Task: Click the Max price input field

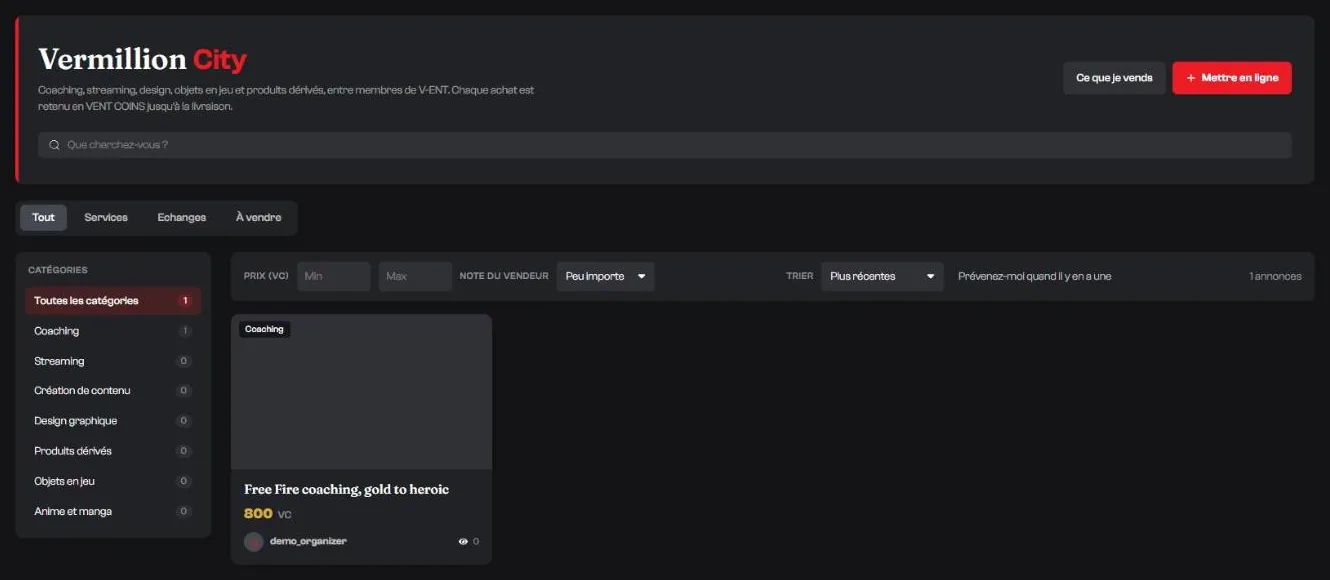Action: point(415,276)
